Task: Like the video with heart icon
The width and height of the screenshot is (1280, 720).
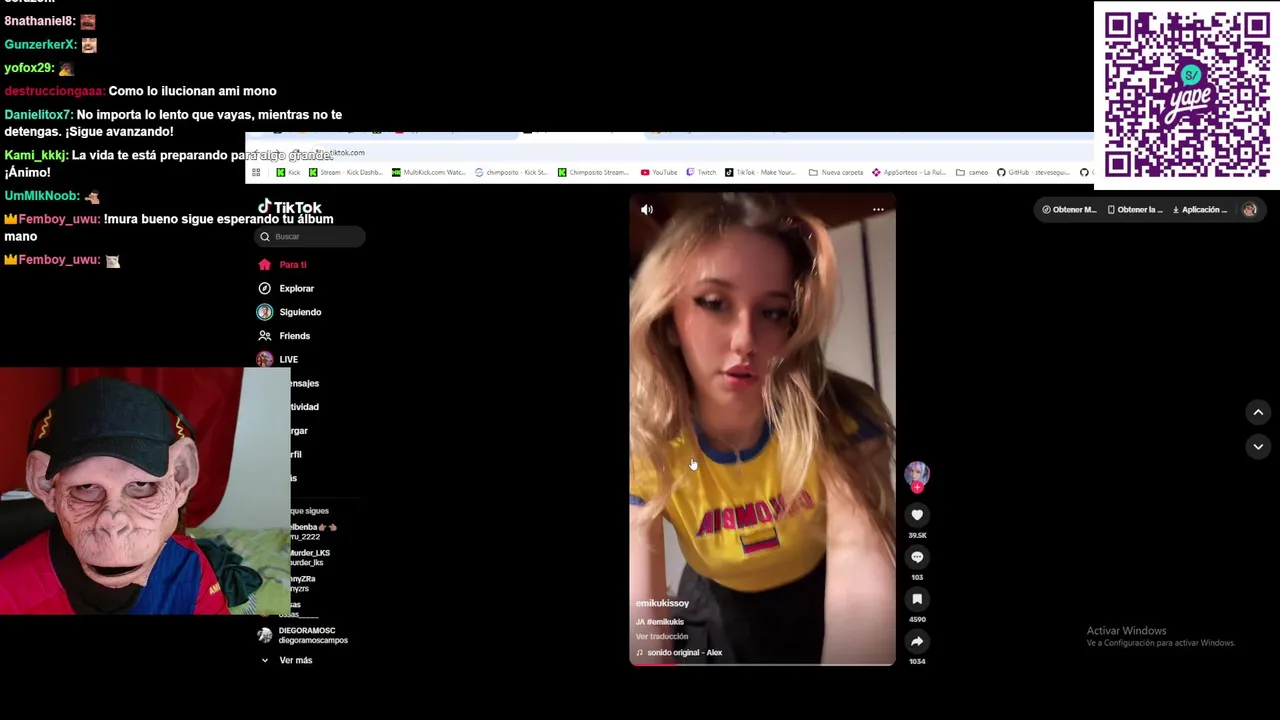Action: coord(917,515)
